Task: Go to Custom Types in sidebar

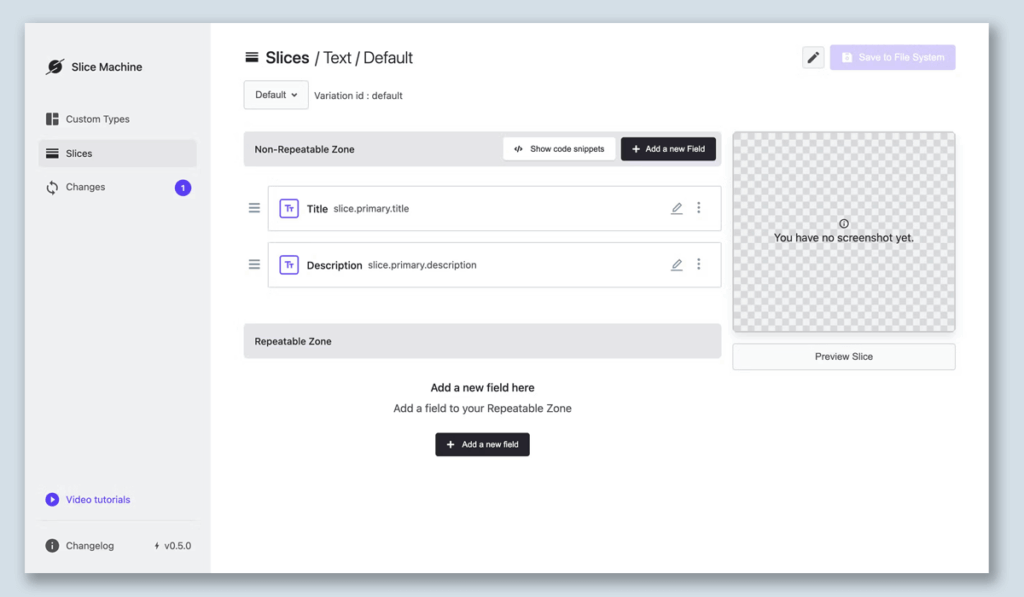Action: pyautogui.click(x=97, y=119)
